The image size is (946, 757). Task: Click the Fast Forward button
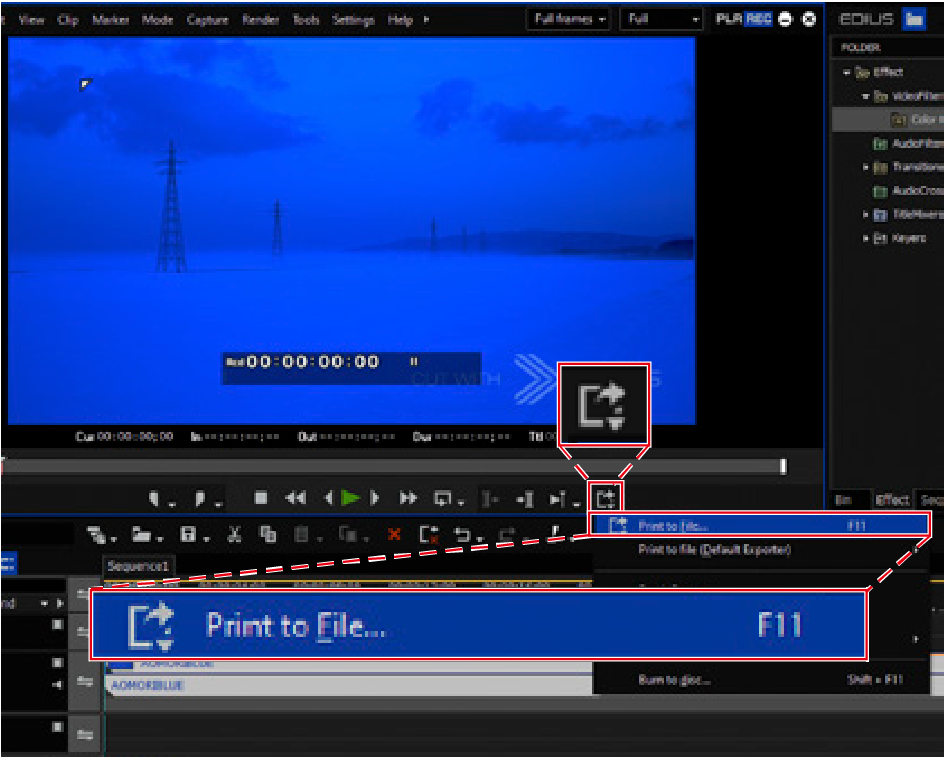409,497
